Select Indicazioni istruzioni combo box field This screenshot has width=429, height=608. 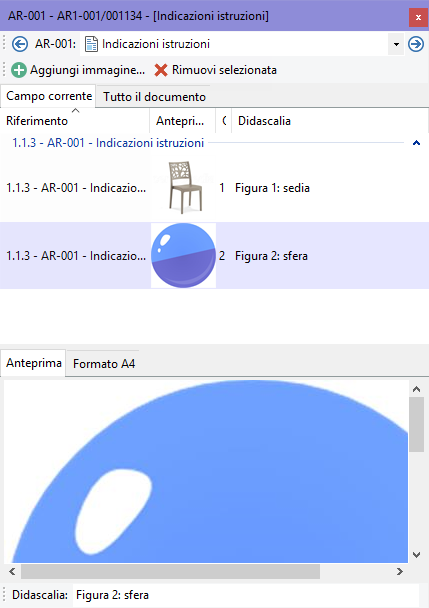(x=242, y=44)
